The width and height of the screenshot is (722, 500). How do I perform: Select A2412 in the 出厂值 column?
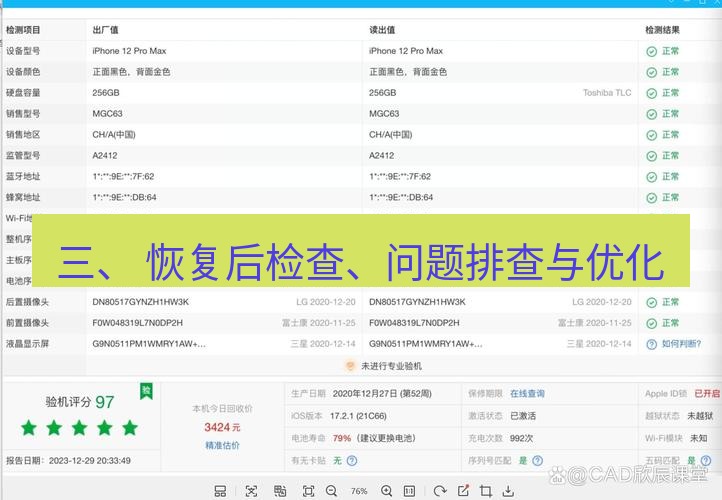pyautogui.click(x=105, y=156)
